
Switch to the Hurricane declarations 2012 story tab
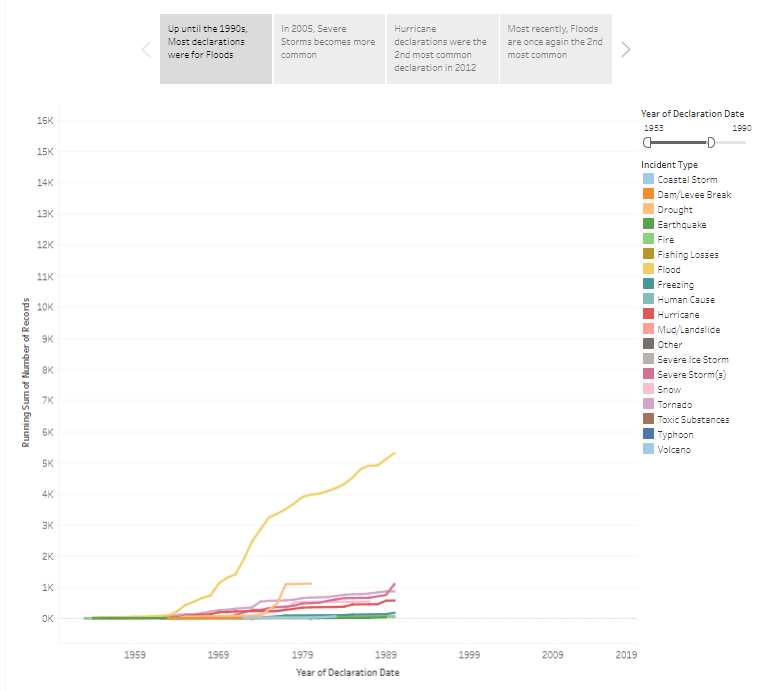[442, 49]
